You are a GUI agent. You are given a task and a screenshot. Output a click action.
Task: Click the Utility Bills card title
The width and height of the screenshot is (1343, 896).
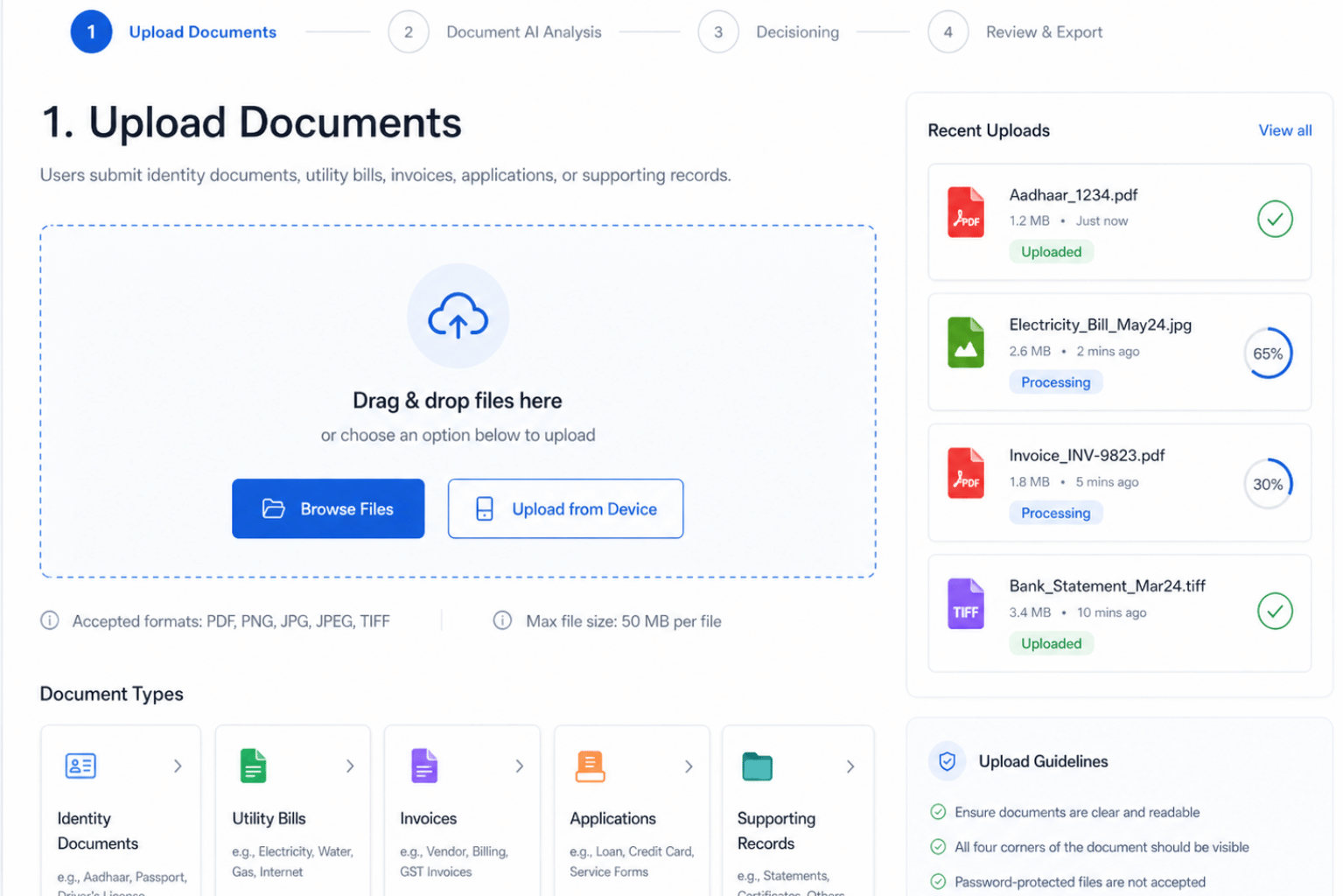pos(269,818)
